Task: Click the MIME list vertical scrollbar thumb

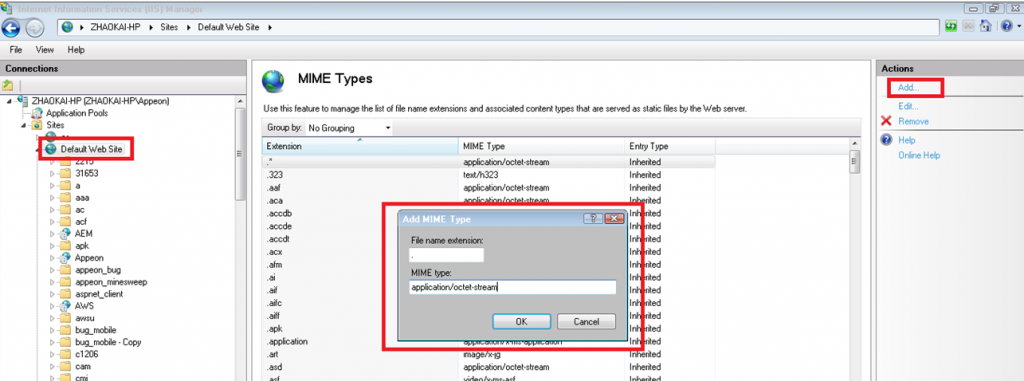Action: [854, 161]
